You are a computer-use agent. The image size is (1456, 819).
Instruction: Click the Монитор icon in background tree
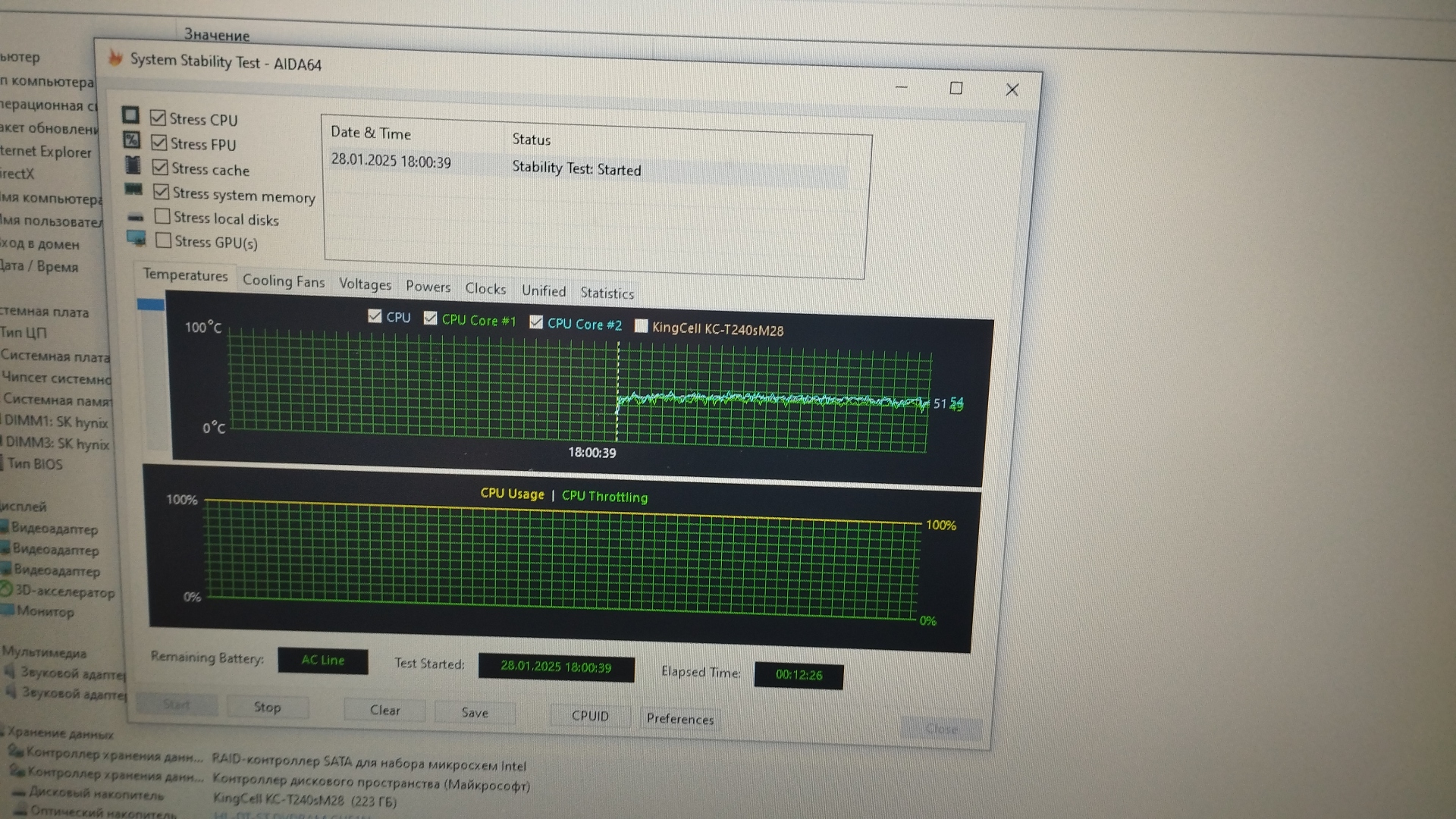pyautogui.click(x=8, y=610)
